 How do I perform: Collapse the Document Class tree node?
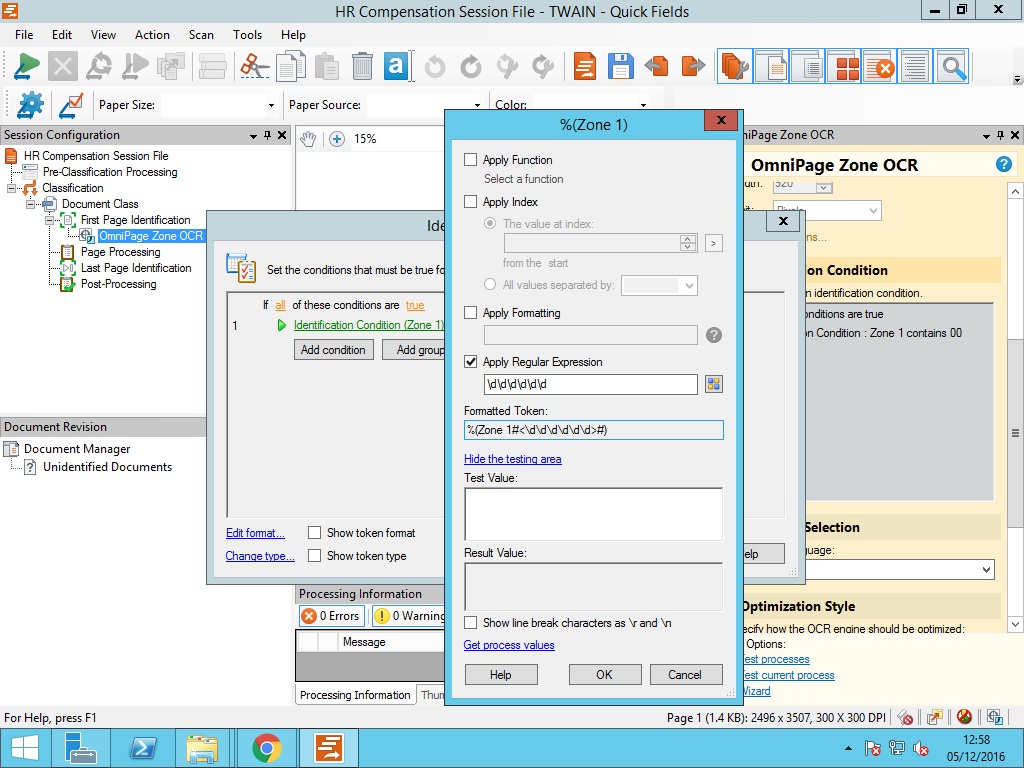point(31,204)
